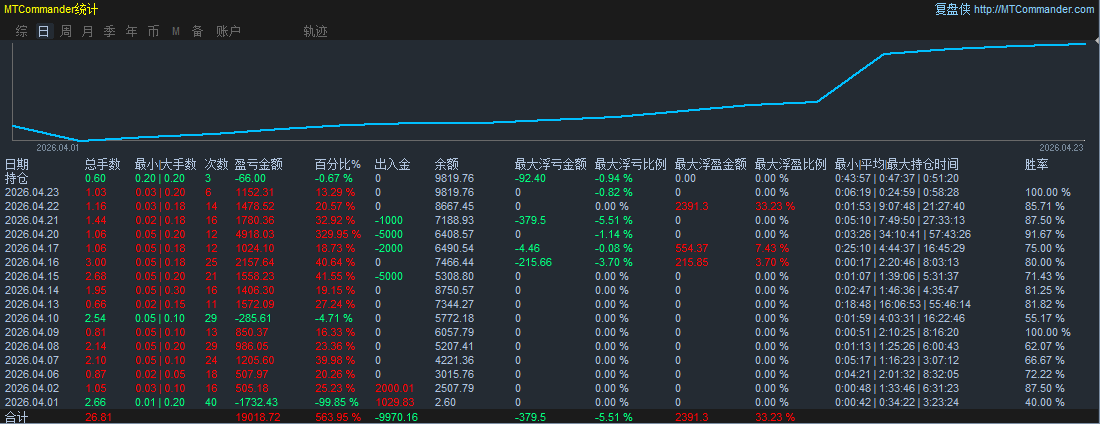Viewport: 1100px width, 424px height.
Task: Select the 2026.04.17 date row
Action: point(32,248)
